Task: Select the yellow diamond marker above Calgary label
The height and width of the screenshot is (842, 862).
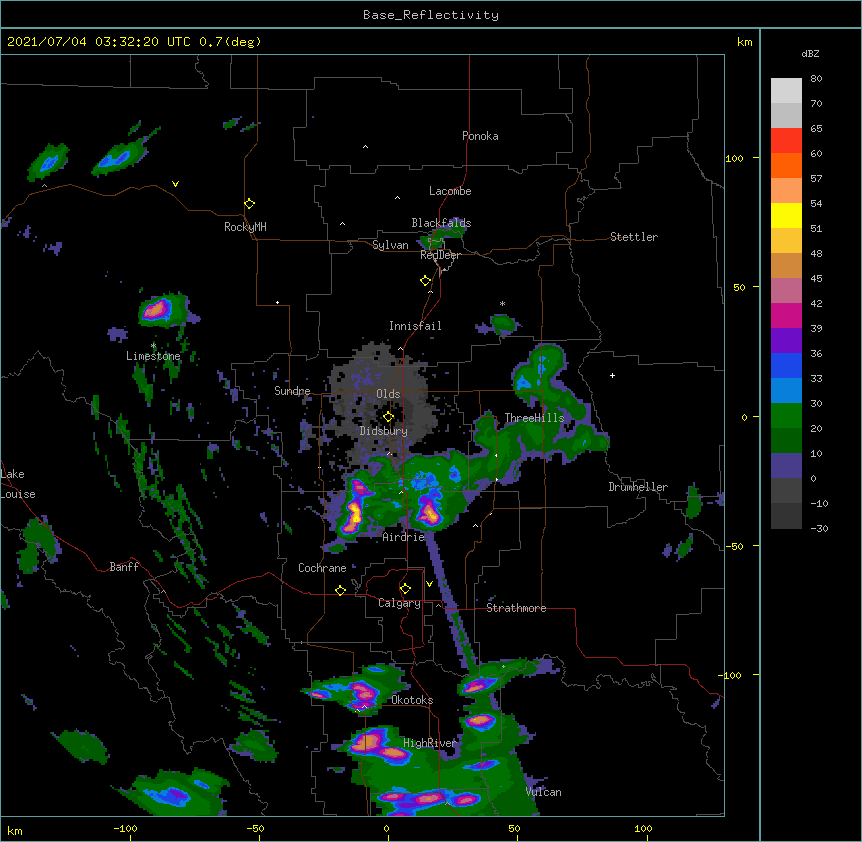Action: pyautogui.click(x=405, y=589)
